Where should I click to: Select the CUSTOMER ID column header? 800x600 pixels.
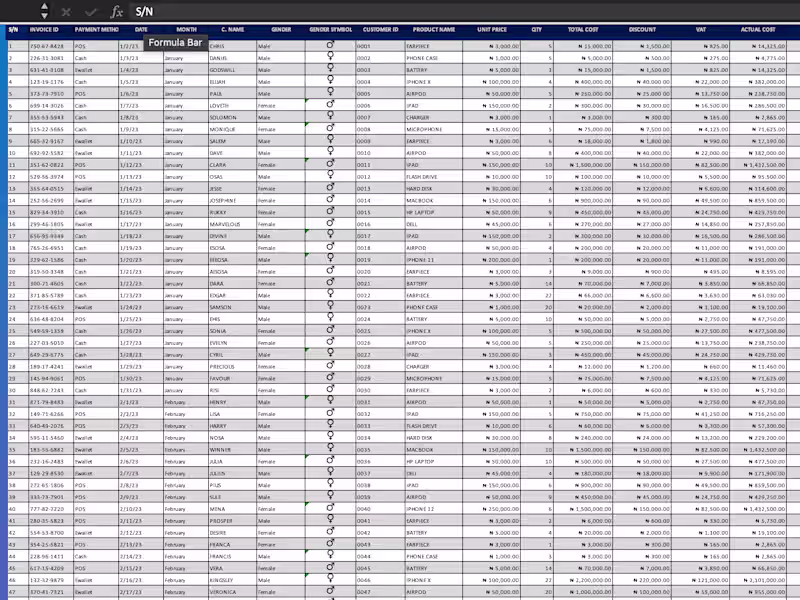(x=381, y=30)
